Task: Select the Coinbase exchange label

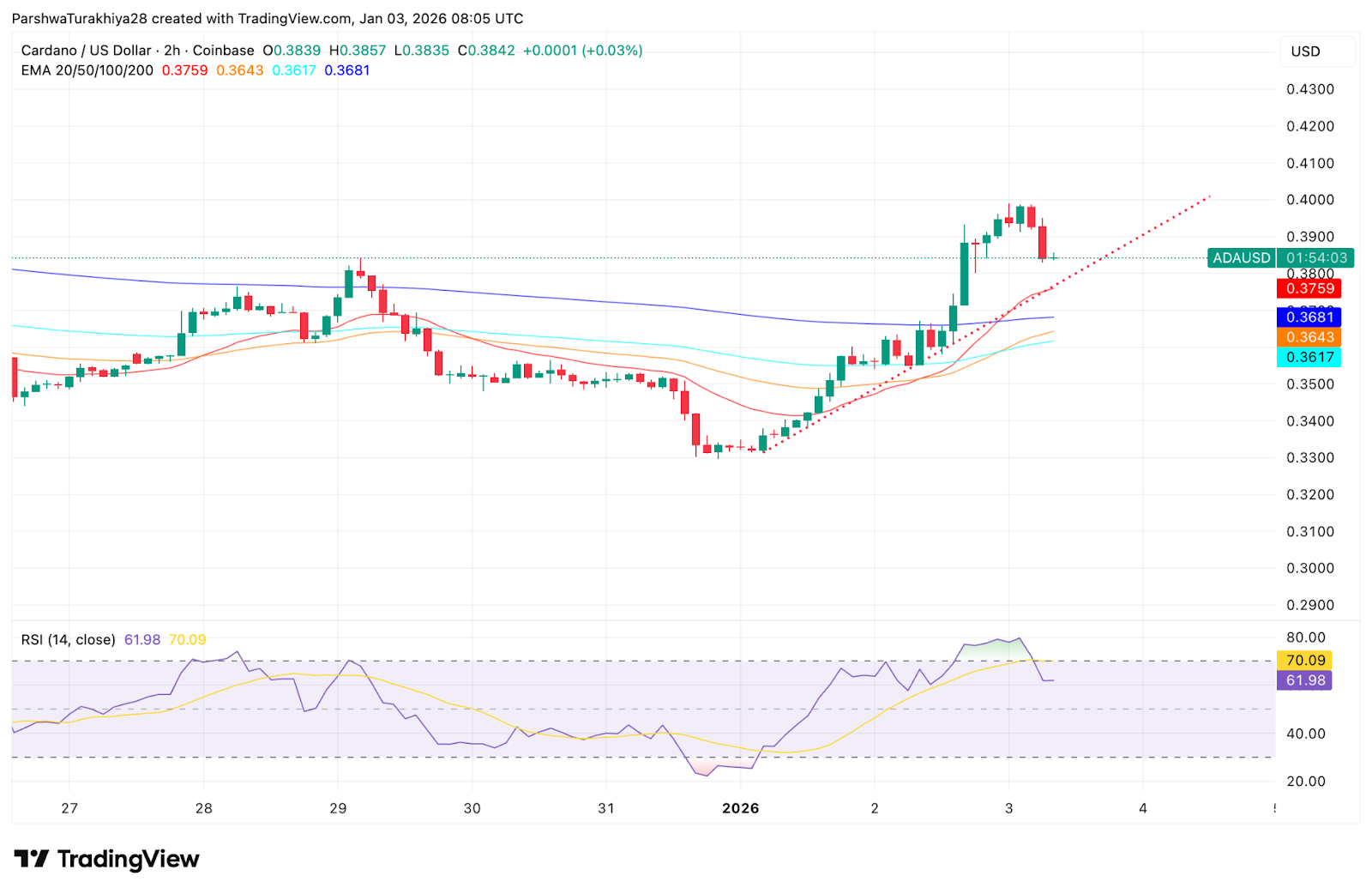Action: click(x=222, y=51)
